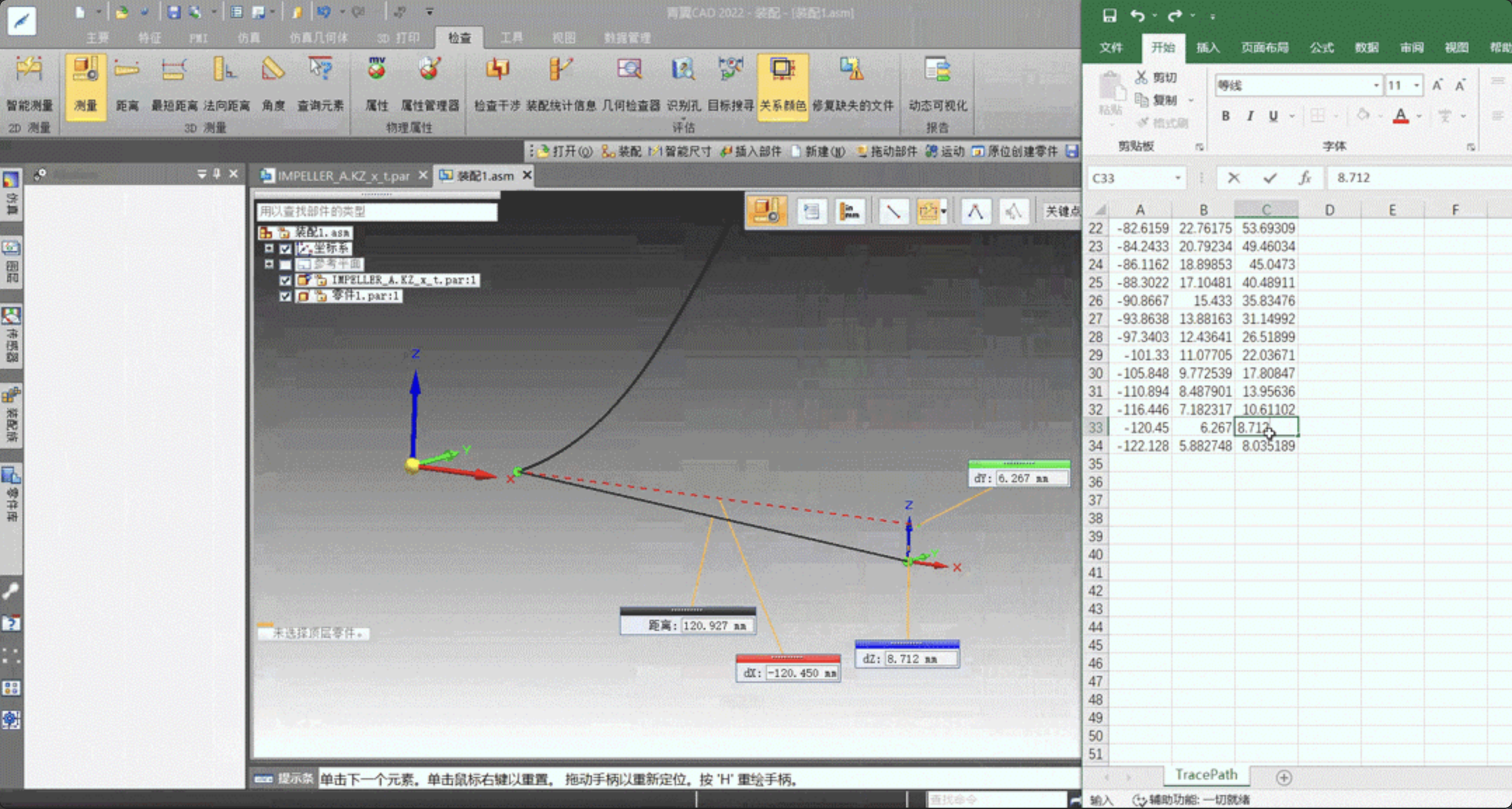Open the underline style dropdown arrow
Viewport: 1512px width, 809px height.
(1292, 116)
